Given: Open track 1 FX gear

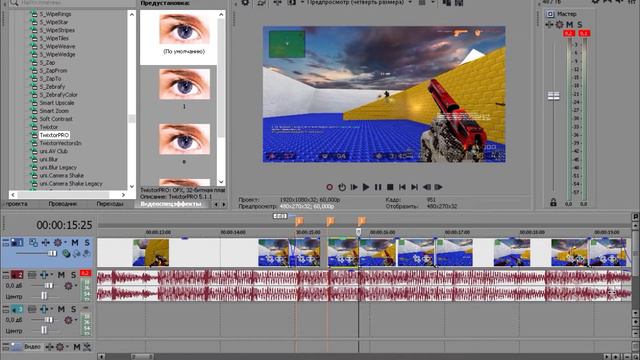Looking at the screenshot, I should tap(58, 242).
